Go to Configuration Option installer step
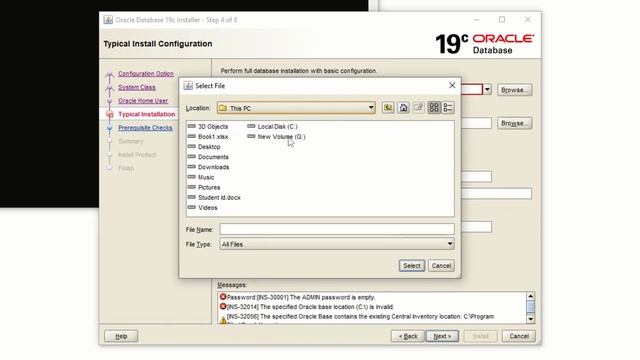The height and width of the screenshot is (360, 640). click(146, 74)
